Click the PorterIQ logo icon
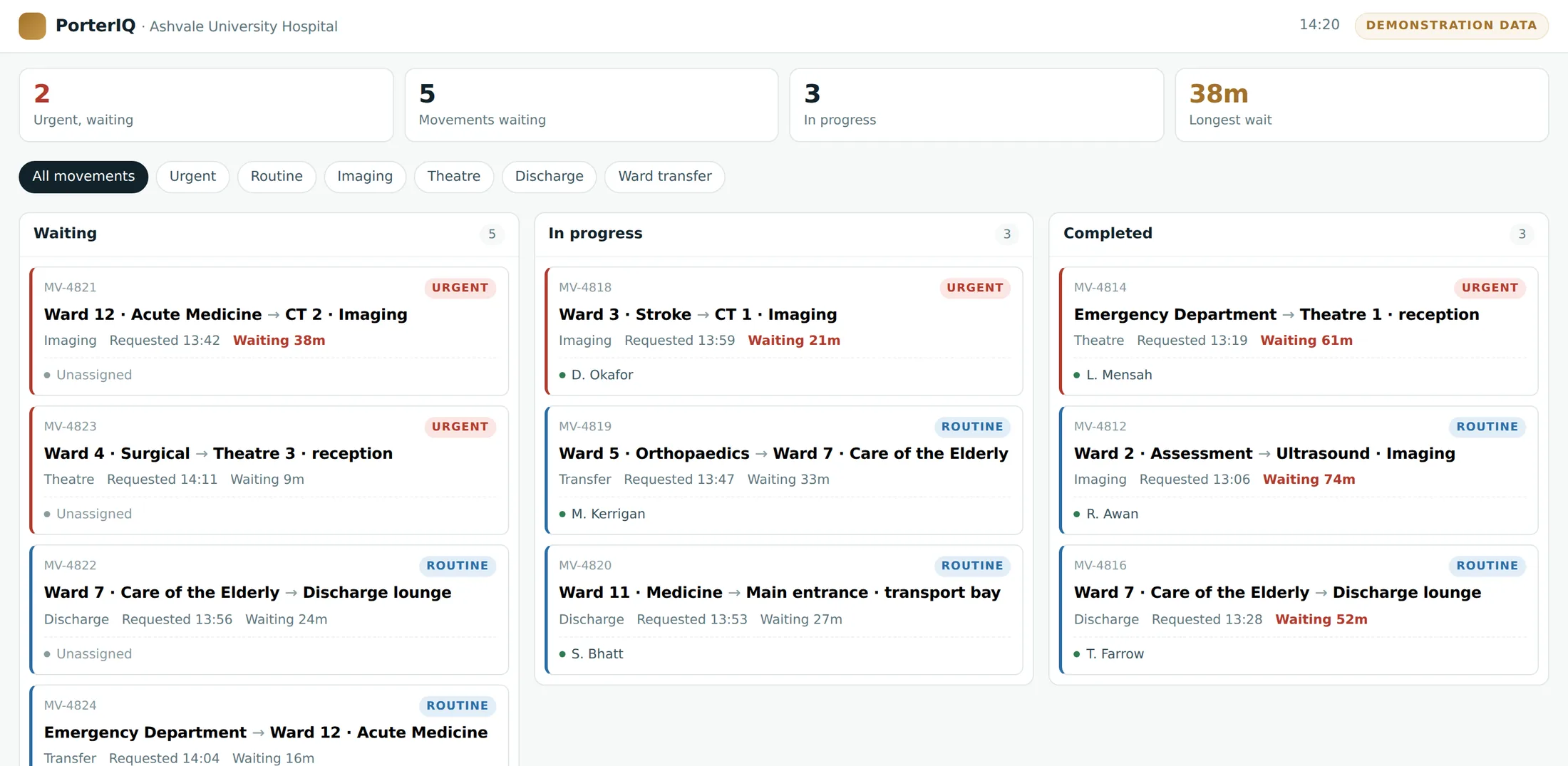Image resolution: width=1568 pixels, height=766 pixels. point(32,26)
